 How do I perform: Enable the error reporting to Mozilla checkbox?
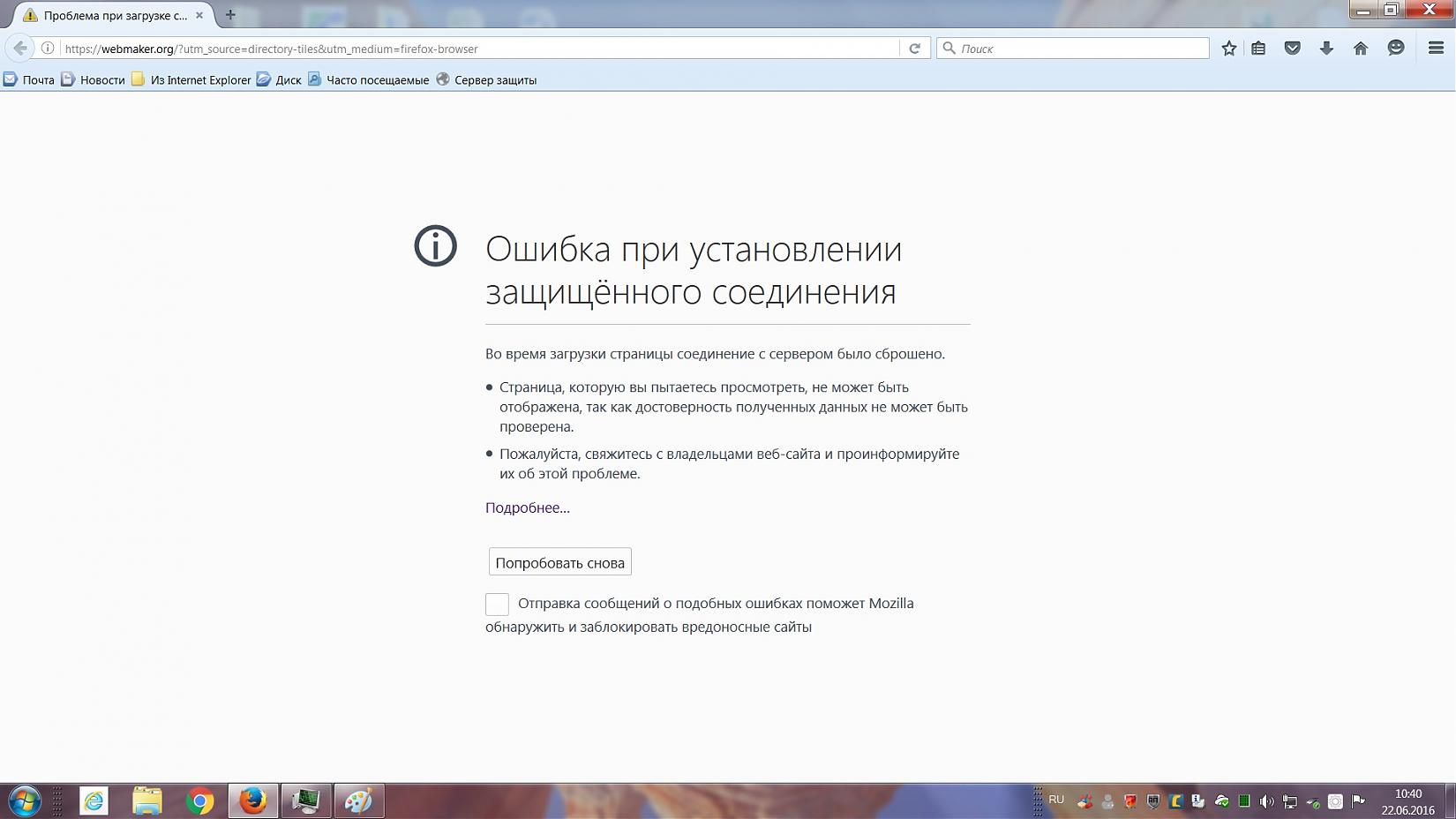(497, 604)
